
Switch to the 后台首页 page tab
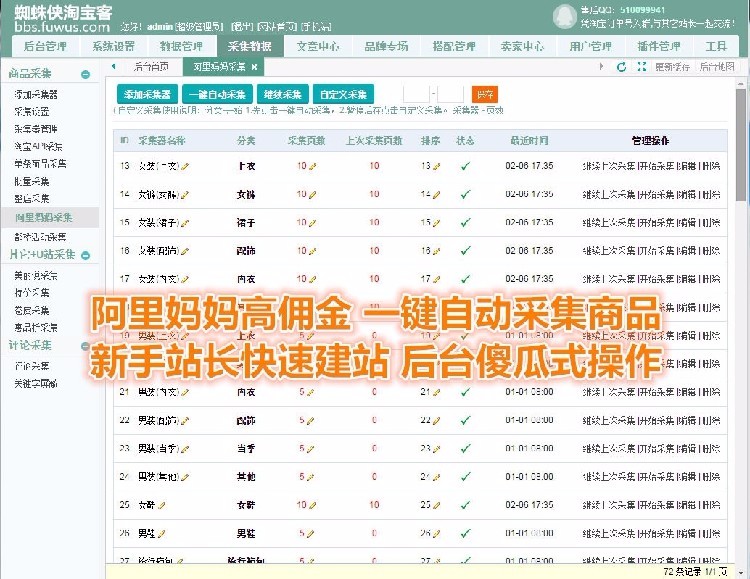click(x=151, y=67)
